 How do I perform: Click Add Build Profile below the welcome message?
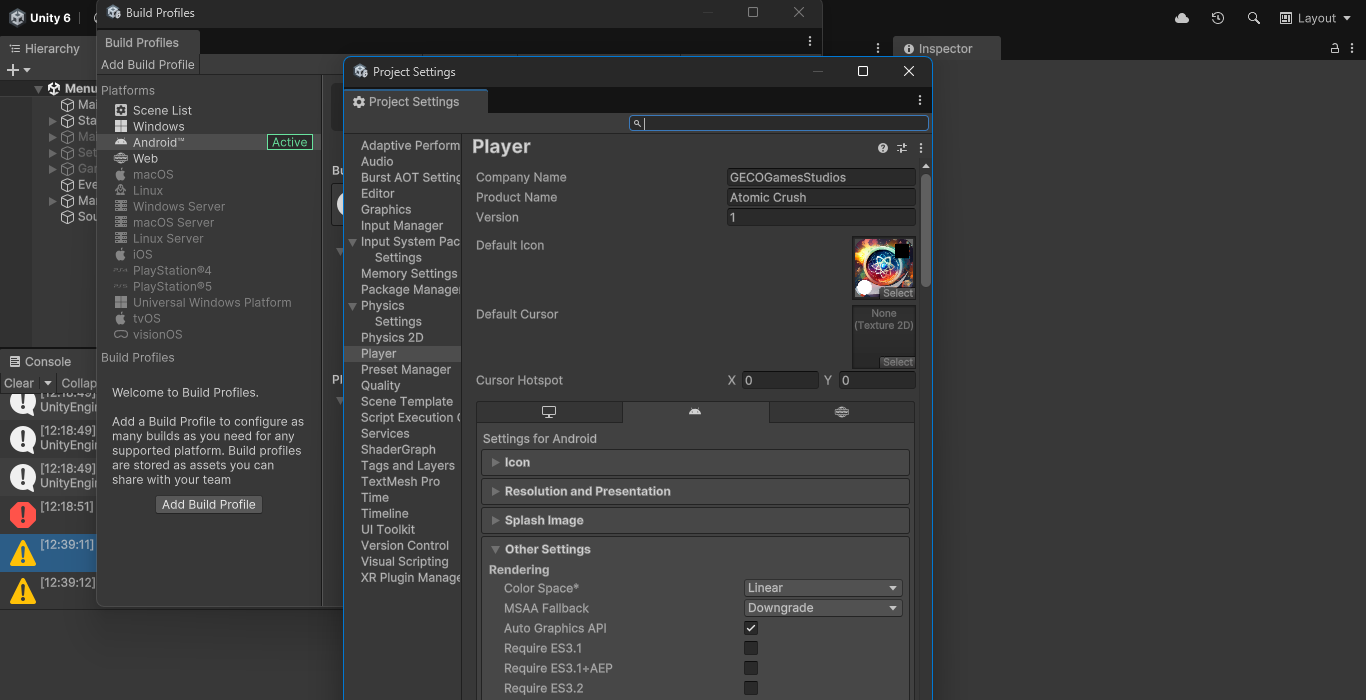pos(209,504)
